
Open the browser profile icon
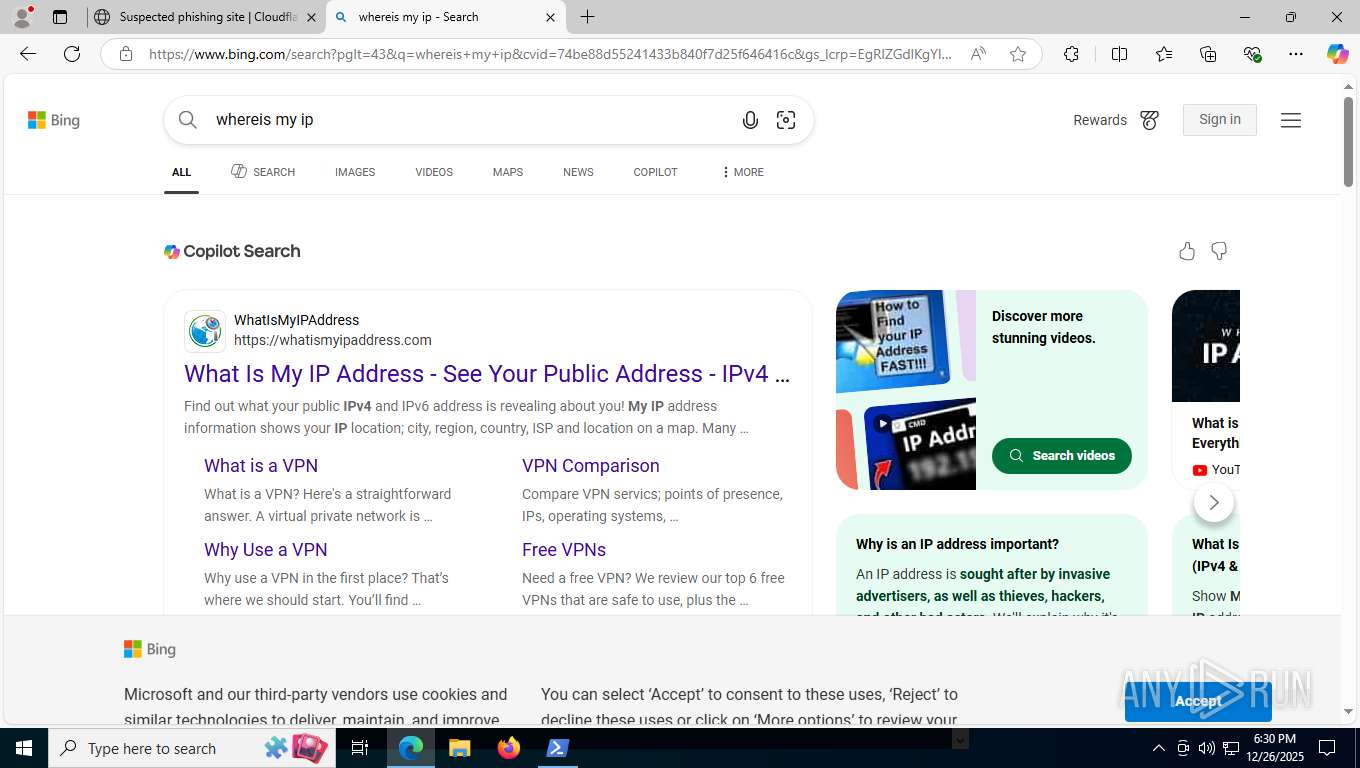click(x=22, y=17)
